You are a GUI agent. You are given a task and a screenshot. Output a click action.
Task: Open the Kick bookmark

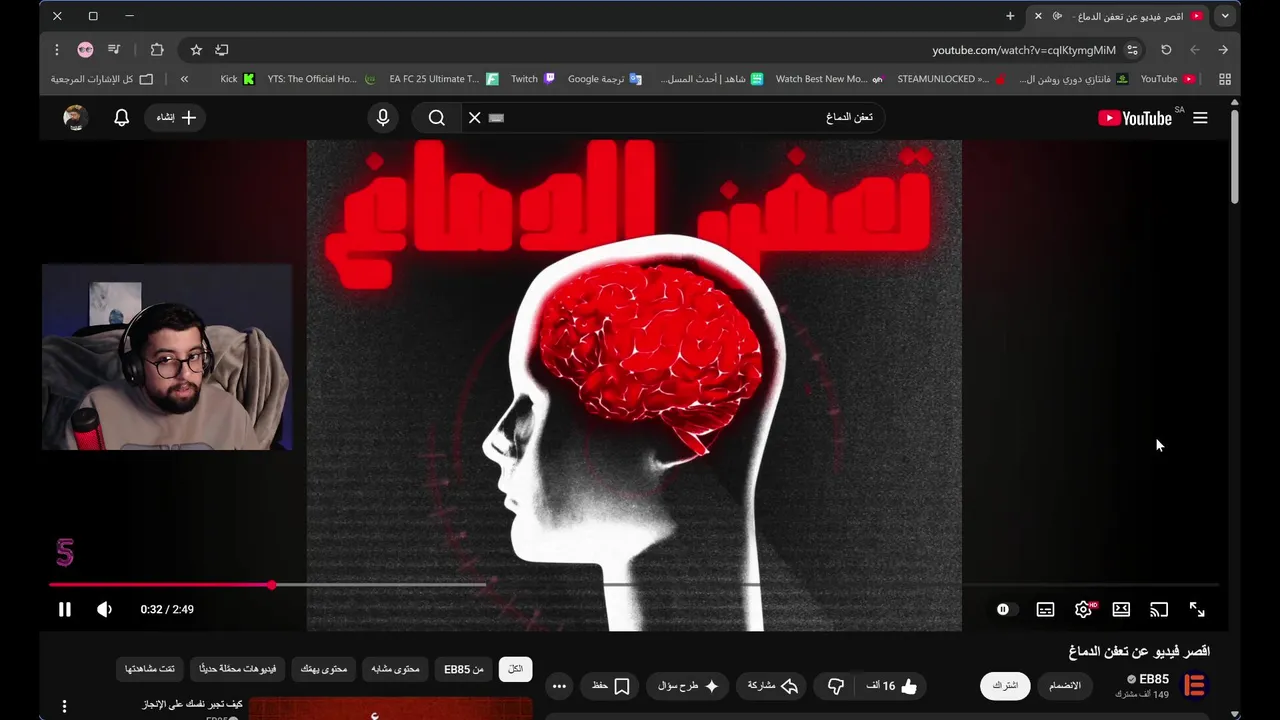pos(237,79)
